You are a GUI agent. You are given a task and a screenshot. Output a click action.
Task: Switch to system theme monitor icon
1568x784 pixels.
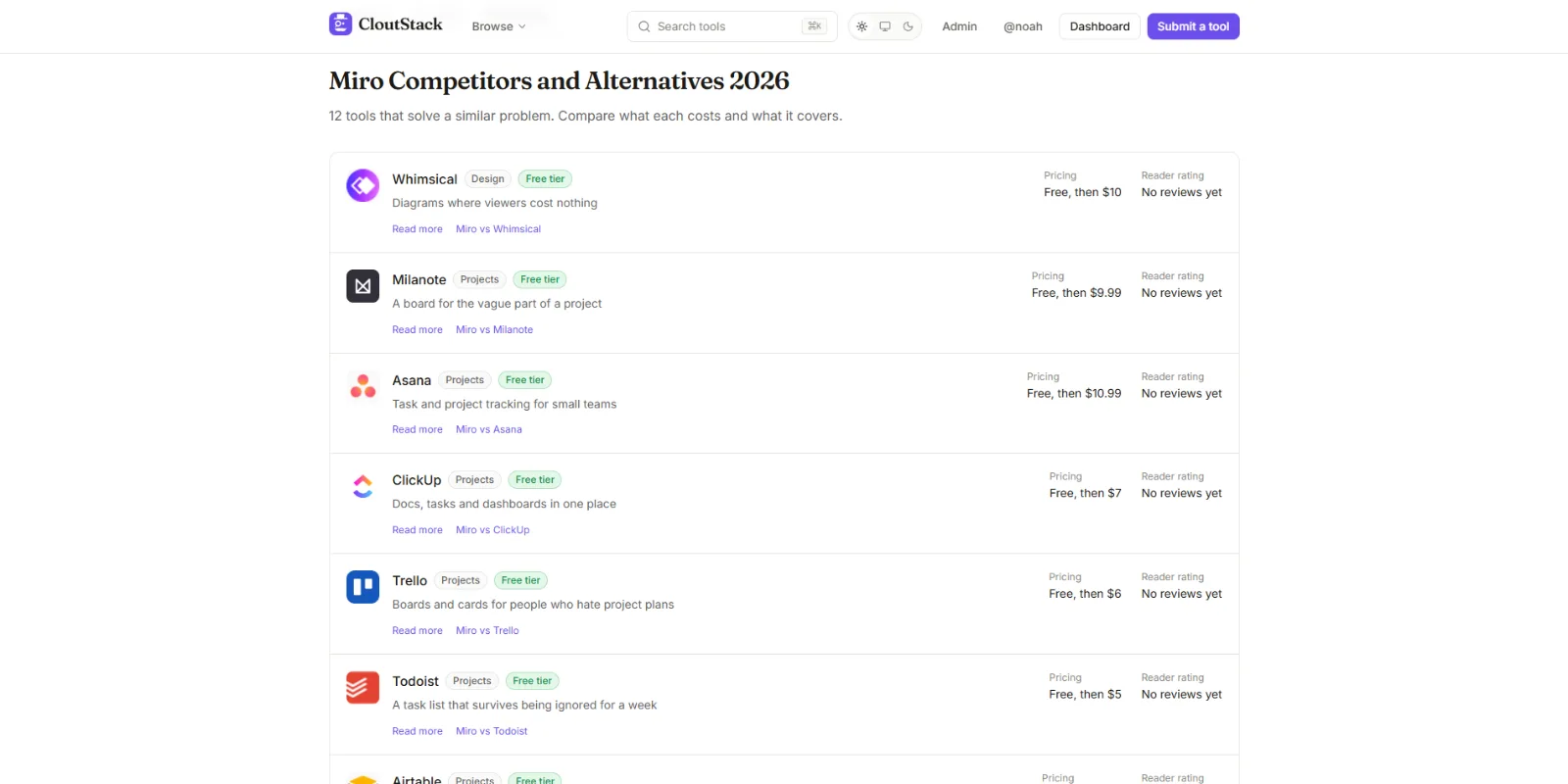(x=885, y=26)
